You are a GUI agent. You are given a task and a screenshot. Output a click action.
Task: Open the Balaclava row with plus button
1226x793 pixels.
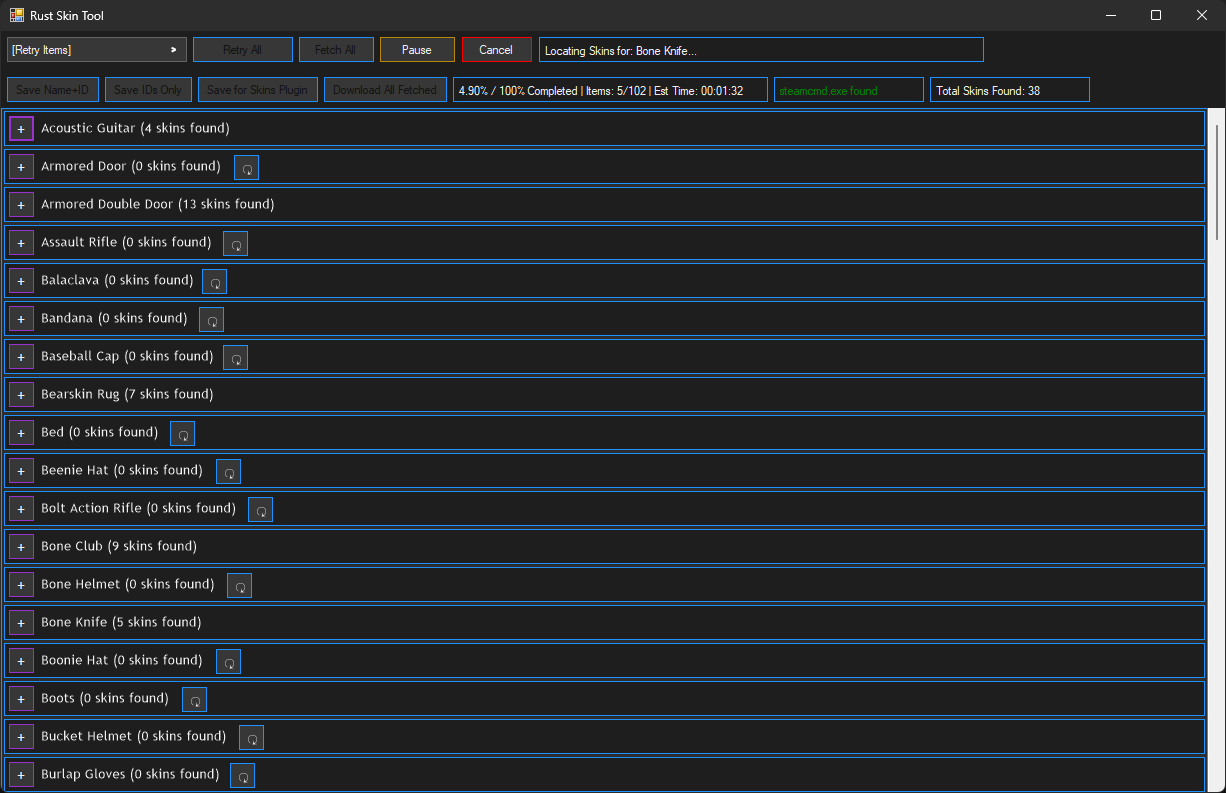[x=21, y=281]
